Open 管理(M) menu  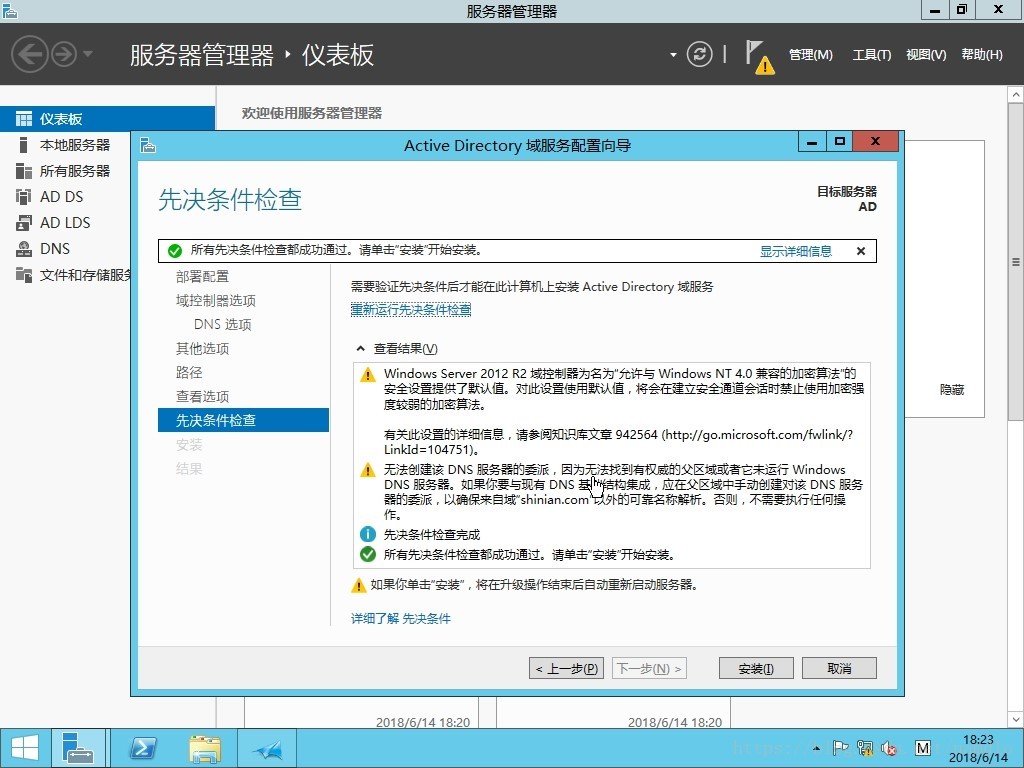tap(810, 55)
